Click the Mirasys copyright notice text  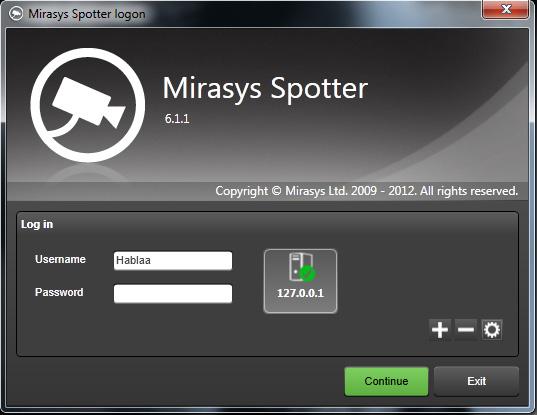366,191
